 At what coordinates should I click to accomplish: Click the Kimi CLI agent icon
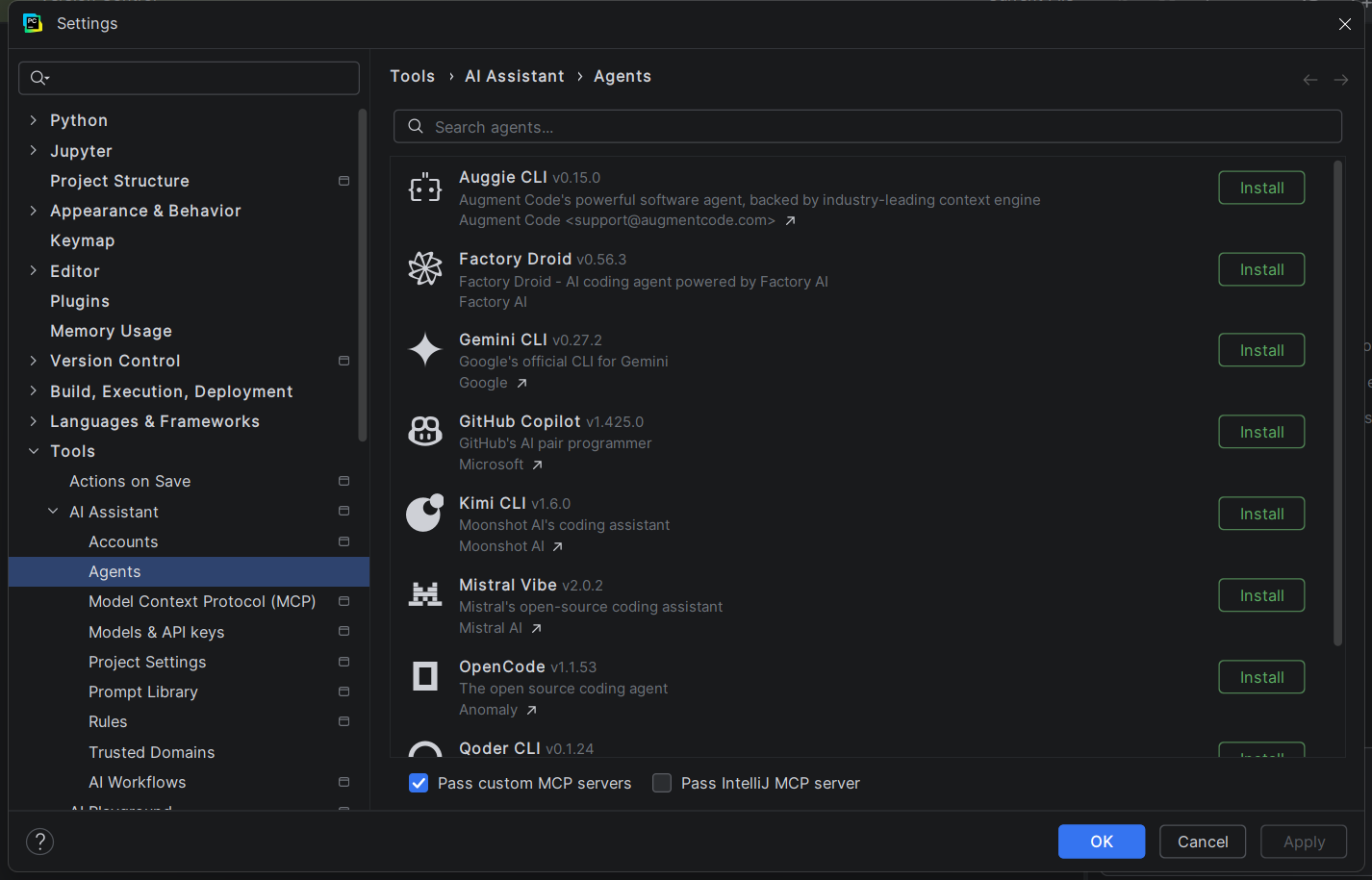pos(425,513)
